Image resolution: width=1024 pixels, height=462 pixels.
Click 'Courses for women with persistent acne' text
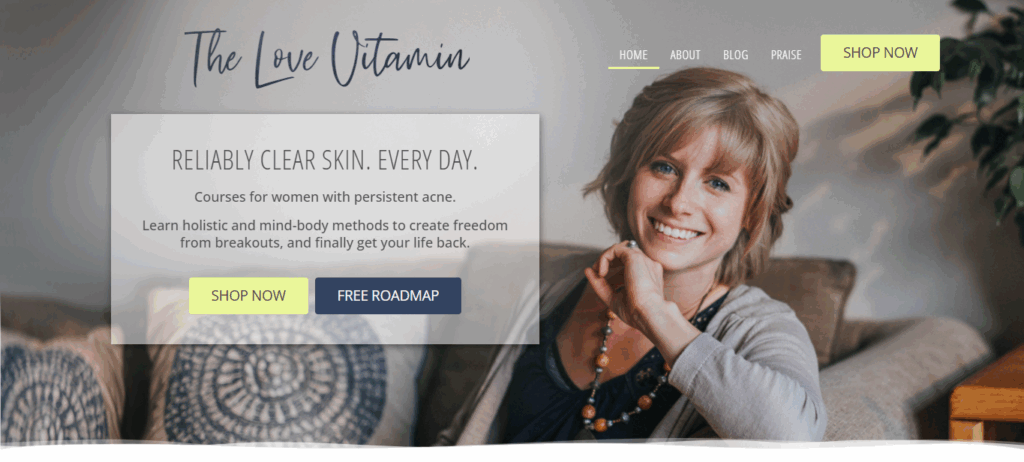point(325,197)
